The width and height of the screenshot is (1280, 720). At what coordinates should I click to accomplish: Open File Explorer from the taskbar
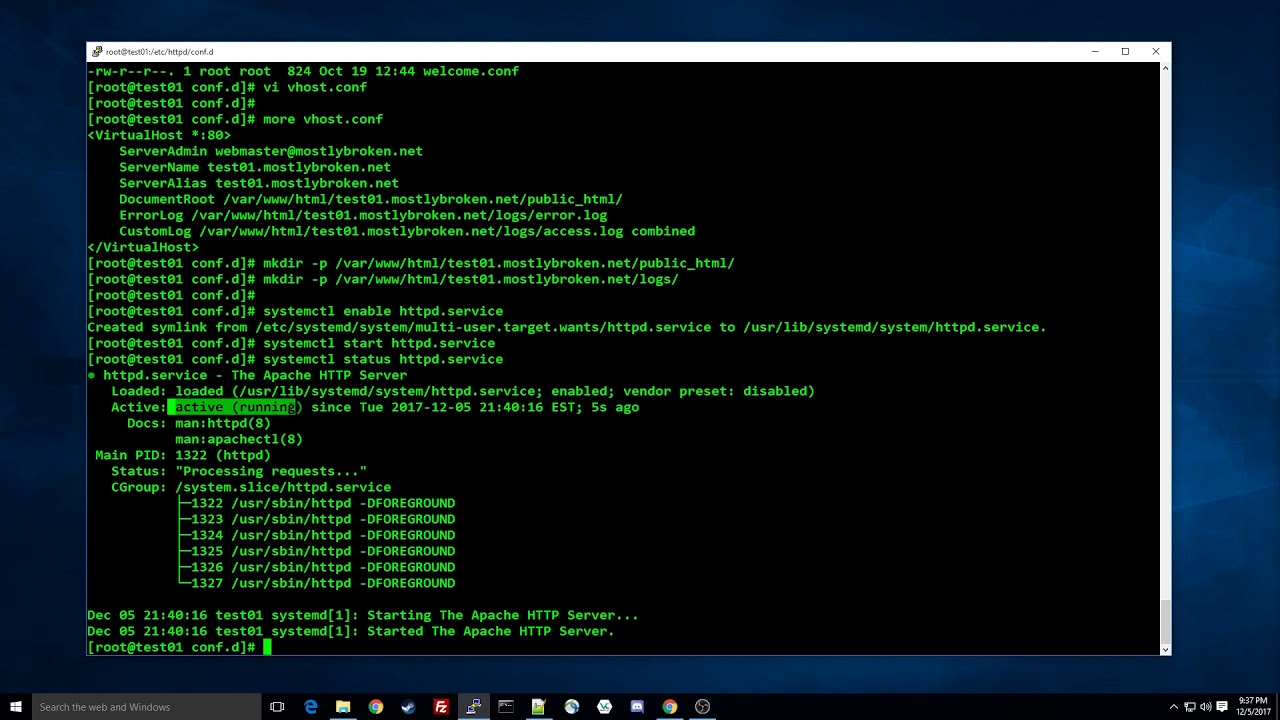[343, 707]
